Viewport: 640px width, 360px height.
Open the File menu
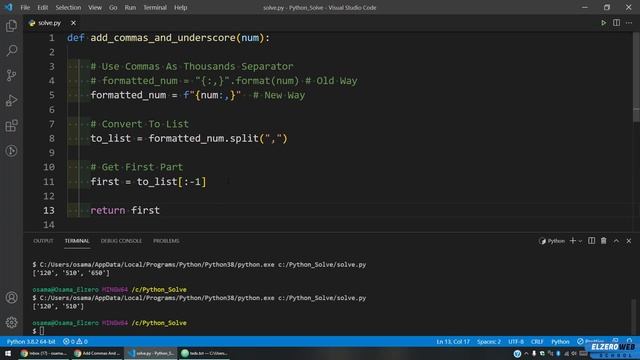[25, 7]
